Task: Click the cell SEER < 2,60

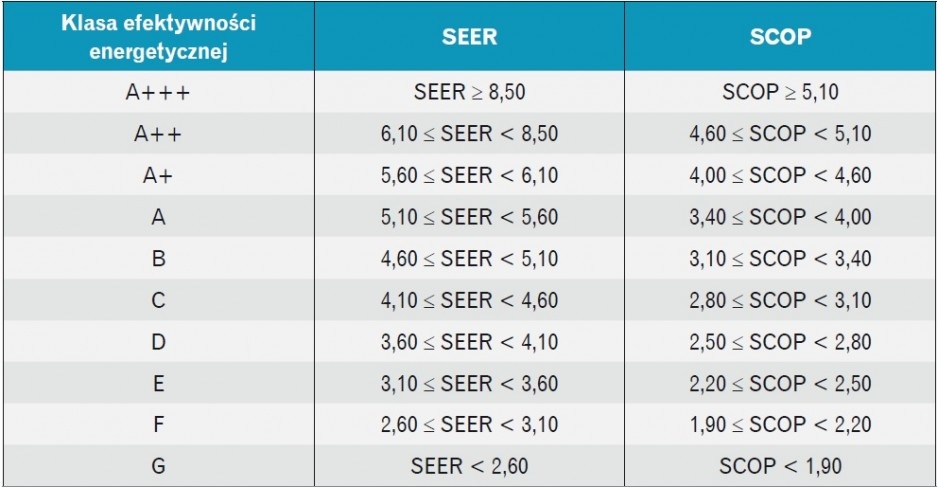Action: pyautogui.click(x=470, y=465)
